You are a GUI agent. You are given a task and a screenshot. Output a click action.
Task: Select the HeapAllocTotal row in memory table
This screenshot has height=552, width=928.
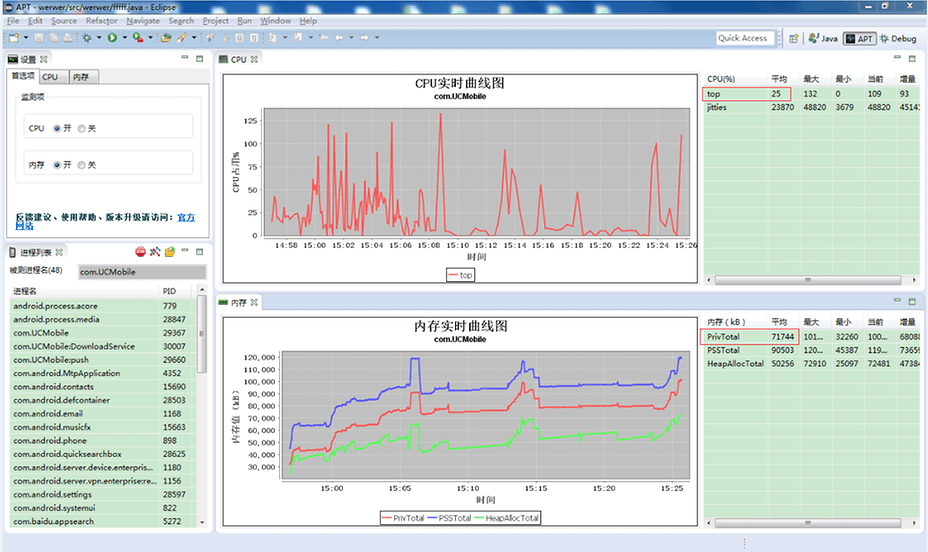[x=811, y=364]
